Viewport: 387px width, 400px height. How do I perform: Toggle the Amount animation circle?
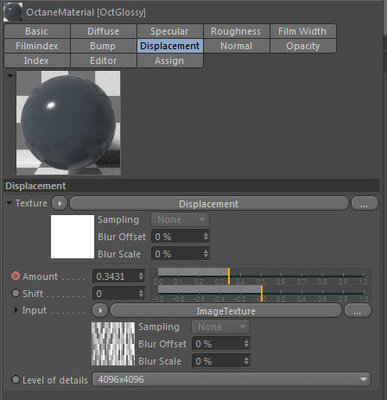click(15, 276)
